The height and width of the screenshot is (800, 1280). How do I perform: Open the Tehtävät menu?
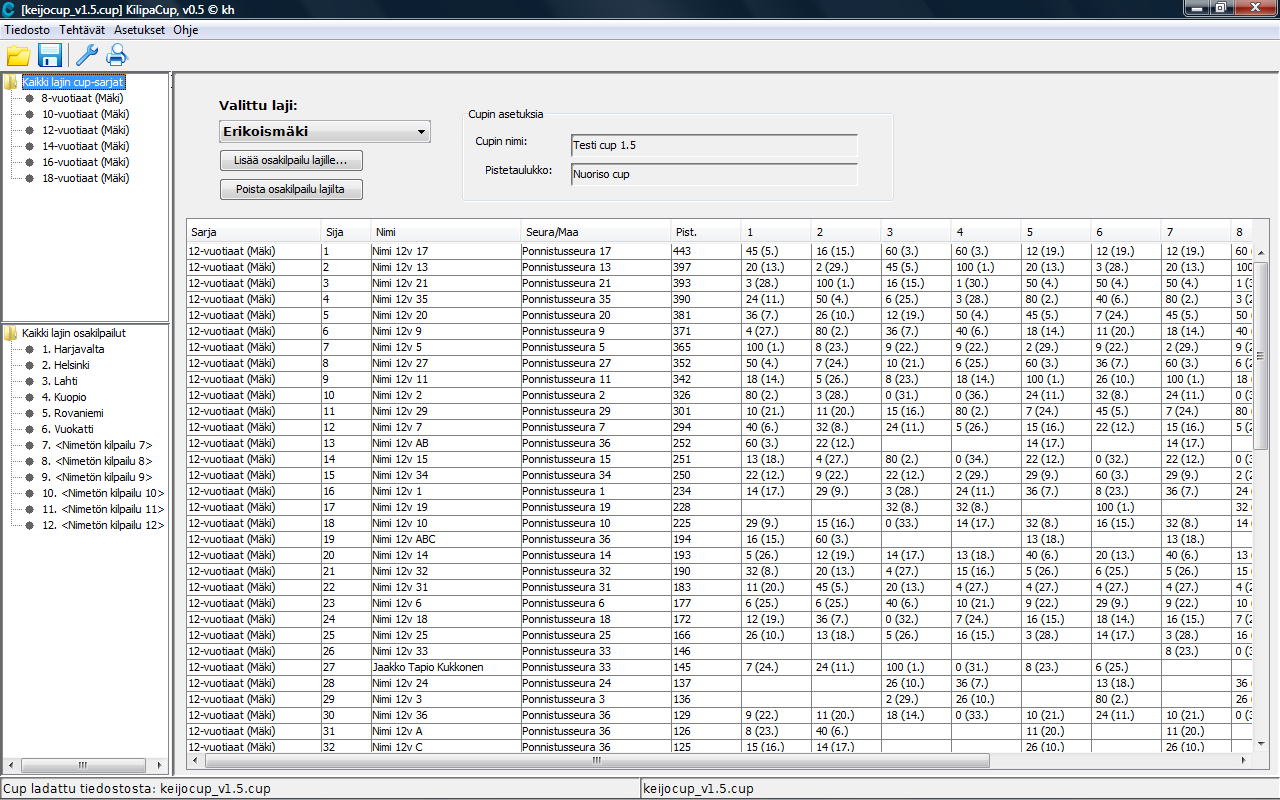[83, 30]
